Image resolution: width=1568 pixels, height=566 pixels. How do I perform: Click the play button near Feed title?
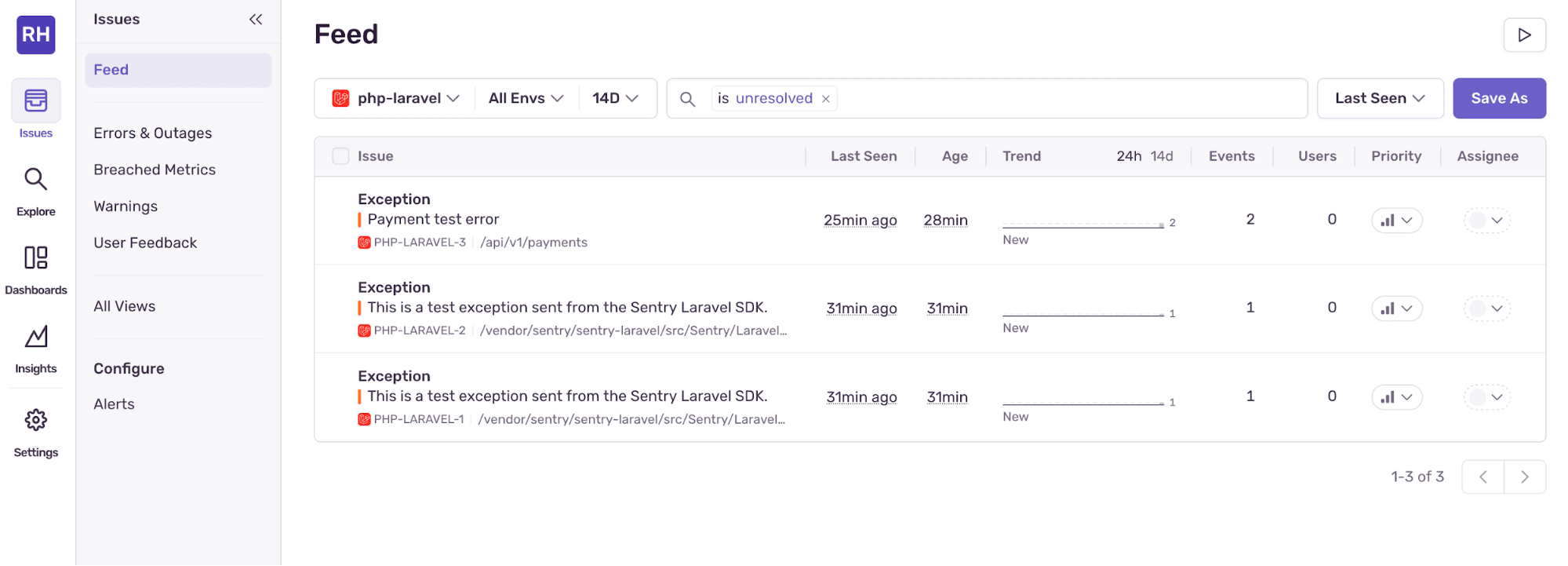coord(1524,35)
